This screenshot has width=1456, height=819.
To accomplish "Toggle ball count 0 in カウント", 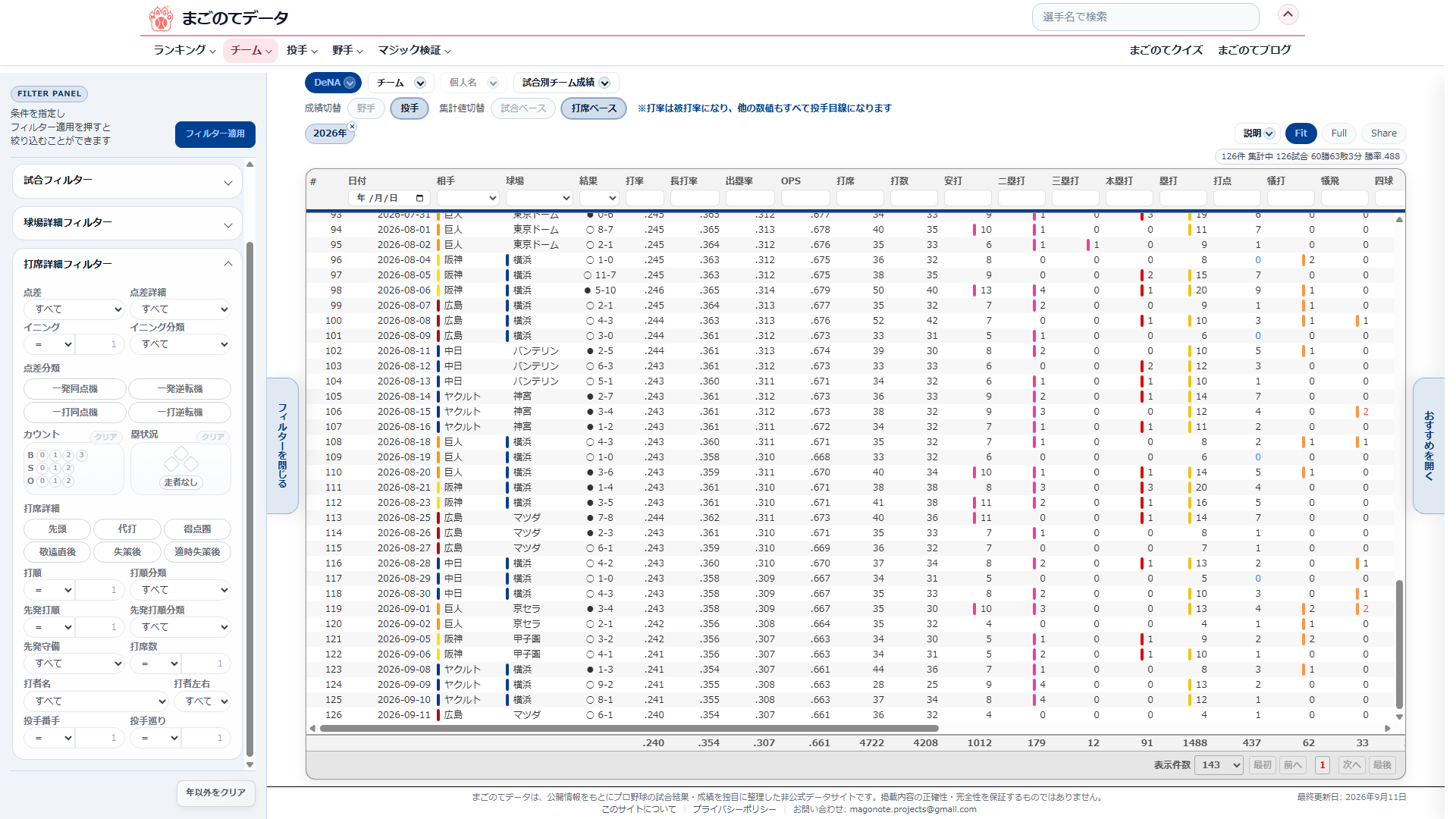I will pos(42,455).
